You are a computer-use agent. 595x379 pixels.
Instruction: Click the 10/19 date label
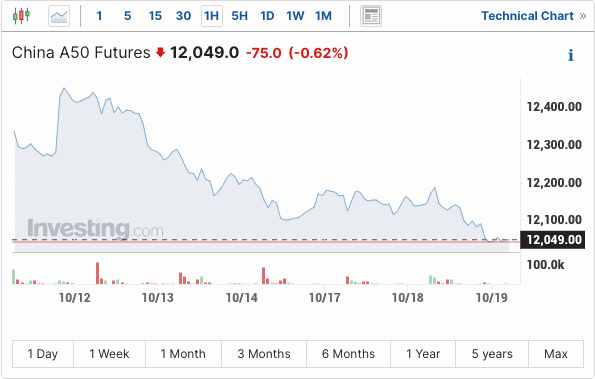492,298
